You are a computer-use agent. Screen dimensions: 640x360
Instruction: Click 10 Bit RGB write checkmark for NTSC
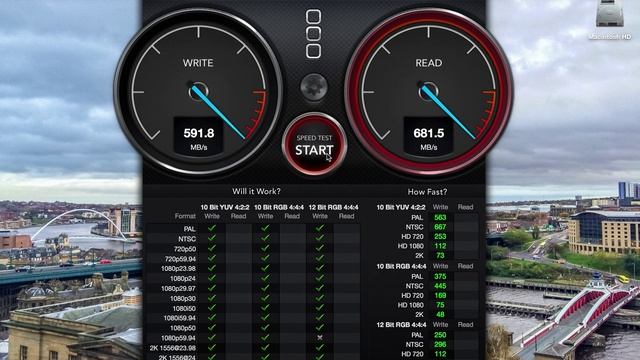tap(265, 238)
